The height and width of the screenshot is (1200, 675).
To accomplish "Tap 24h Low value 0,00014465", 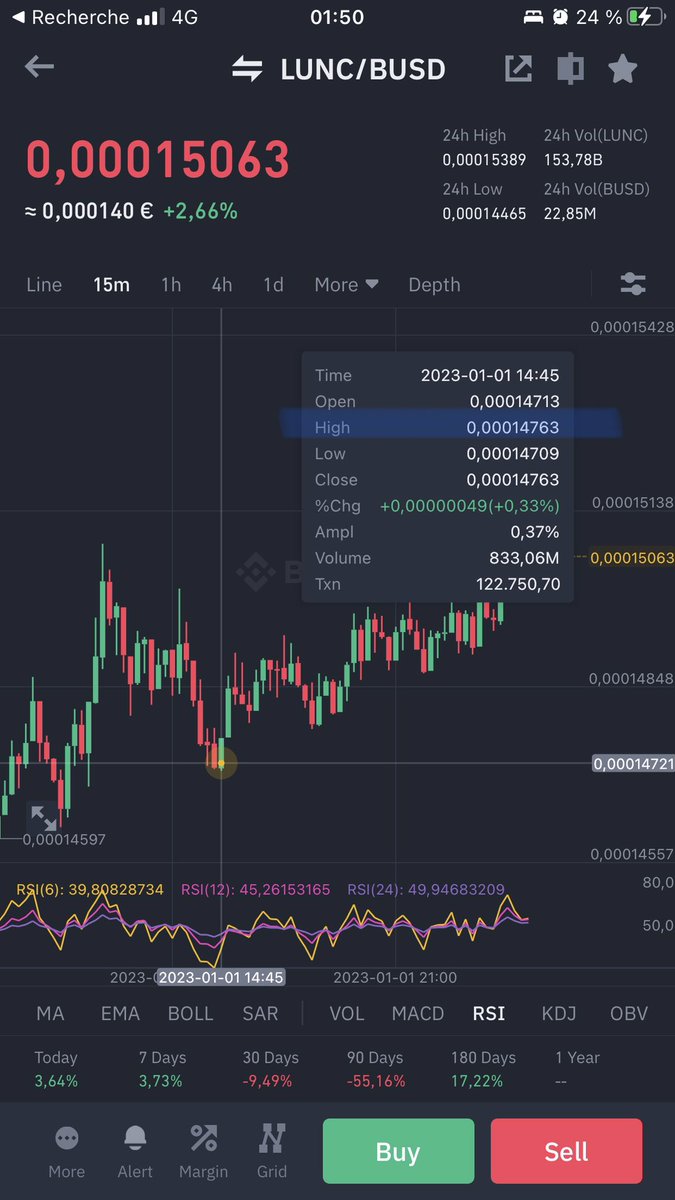I will pos(484,214).
